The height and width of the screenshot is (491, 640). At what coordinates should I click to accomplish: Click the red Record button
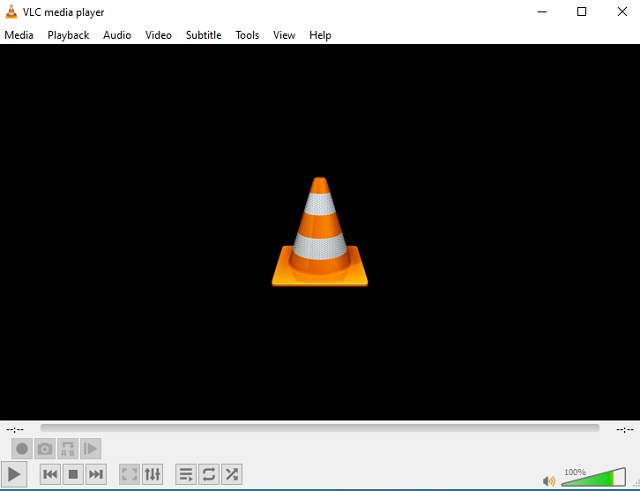[22, 449]
